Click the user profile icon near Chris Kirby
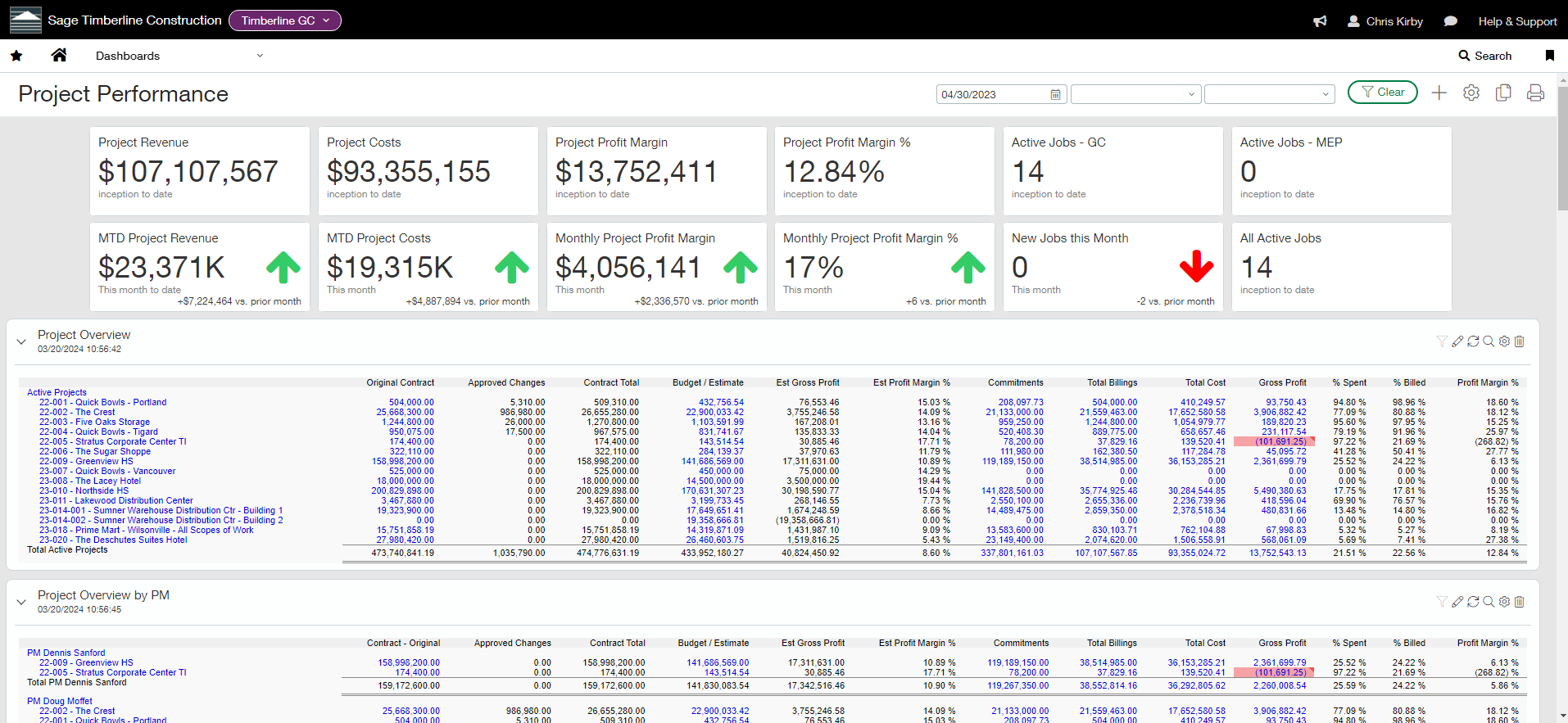The height and width of the screenshot is (723, 1568). [x=1353, y=21]
